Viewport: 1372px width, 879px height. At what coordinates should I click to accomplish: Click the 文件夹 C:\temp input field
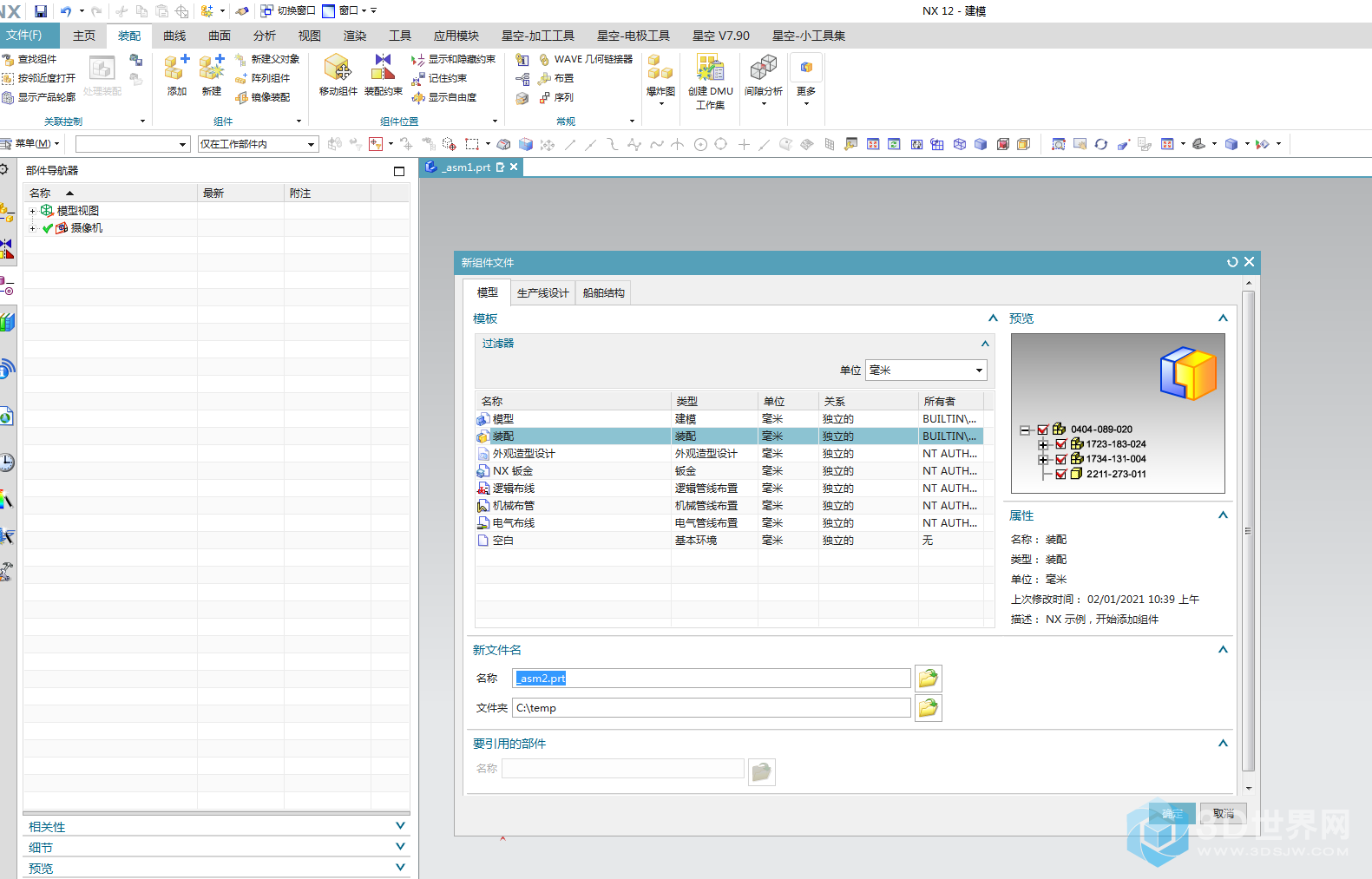click(712, 708)
